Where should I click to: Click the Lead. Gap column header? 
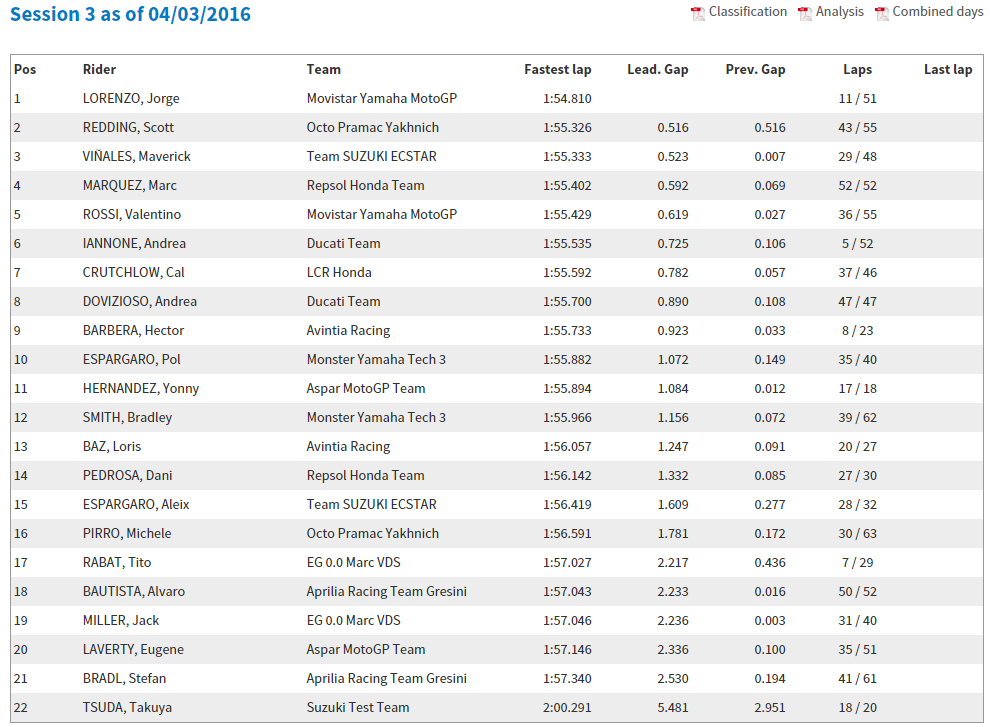point(657,69)
